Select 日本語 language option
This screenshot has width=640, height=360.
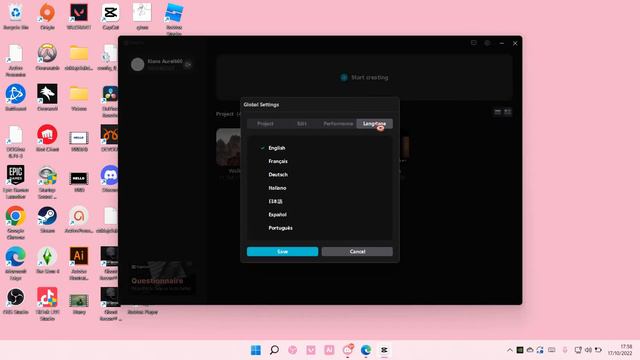276,201
